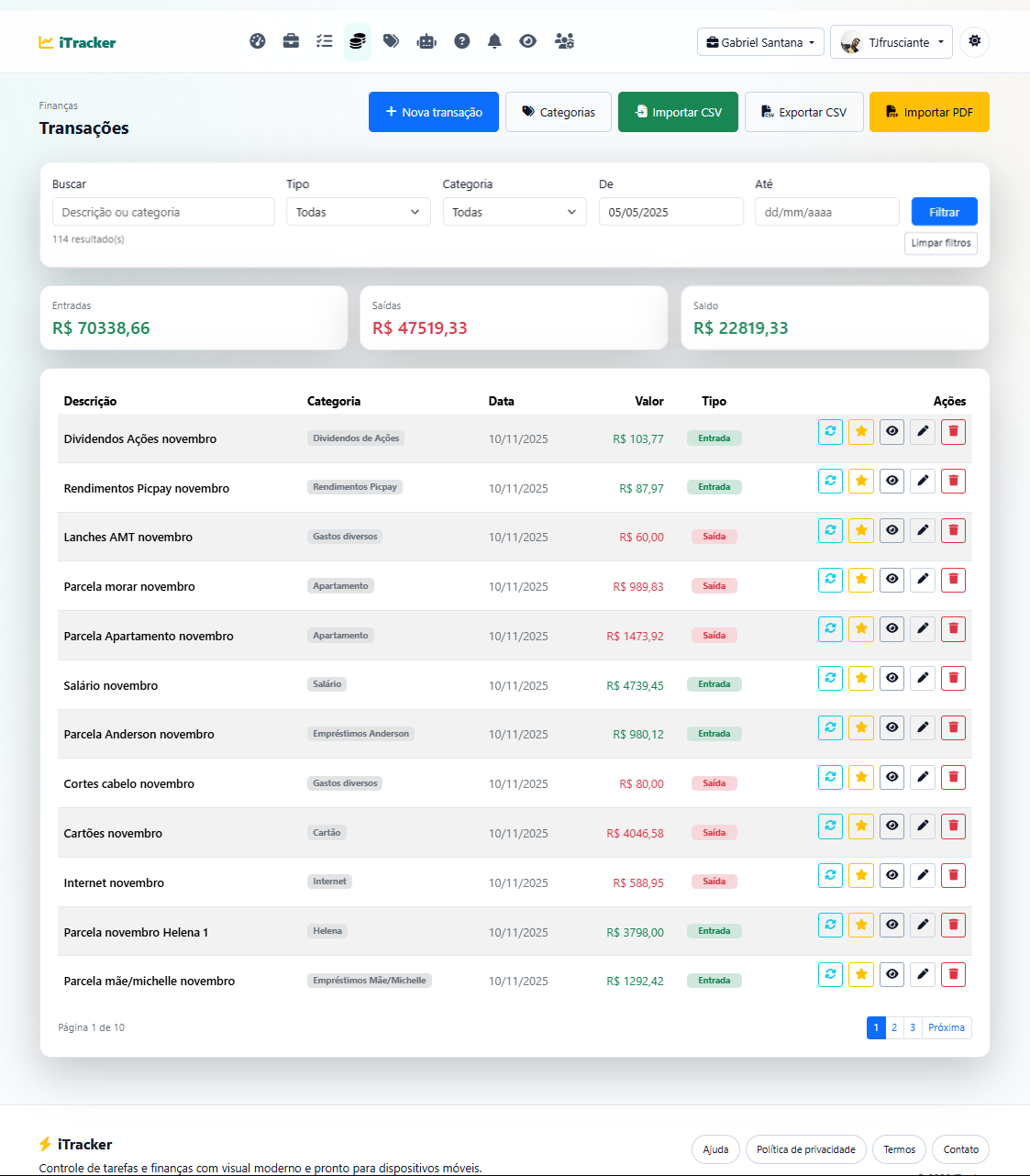1030x1176 pixels.
Task: Click the briefcase icon in top navigation
Action: [291, 41]
